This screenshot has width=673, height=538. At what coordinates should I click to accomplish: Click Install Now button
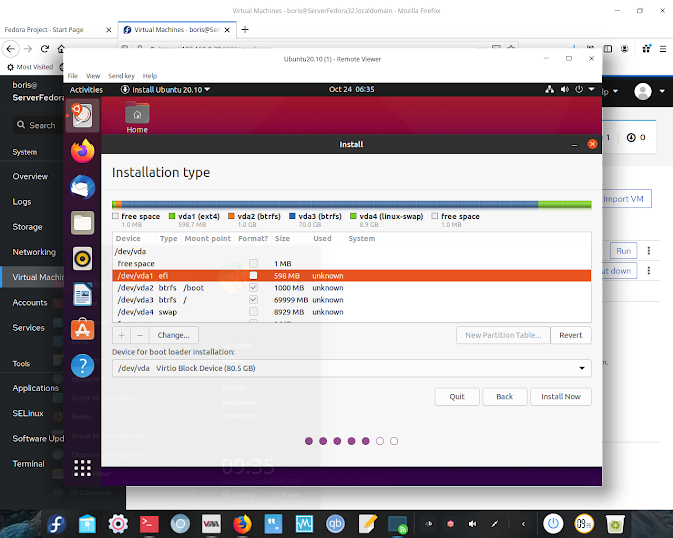[561, 396]
